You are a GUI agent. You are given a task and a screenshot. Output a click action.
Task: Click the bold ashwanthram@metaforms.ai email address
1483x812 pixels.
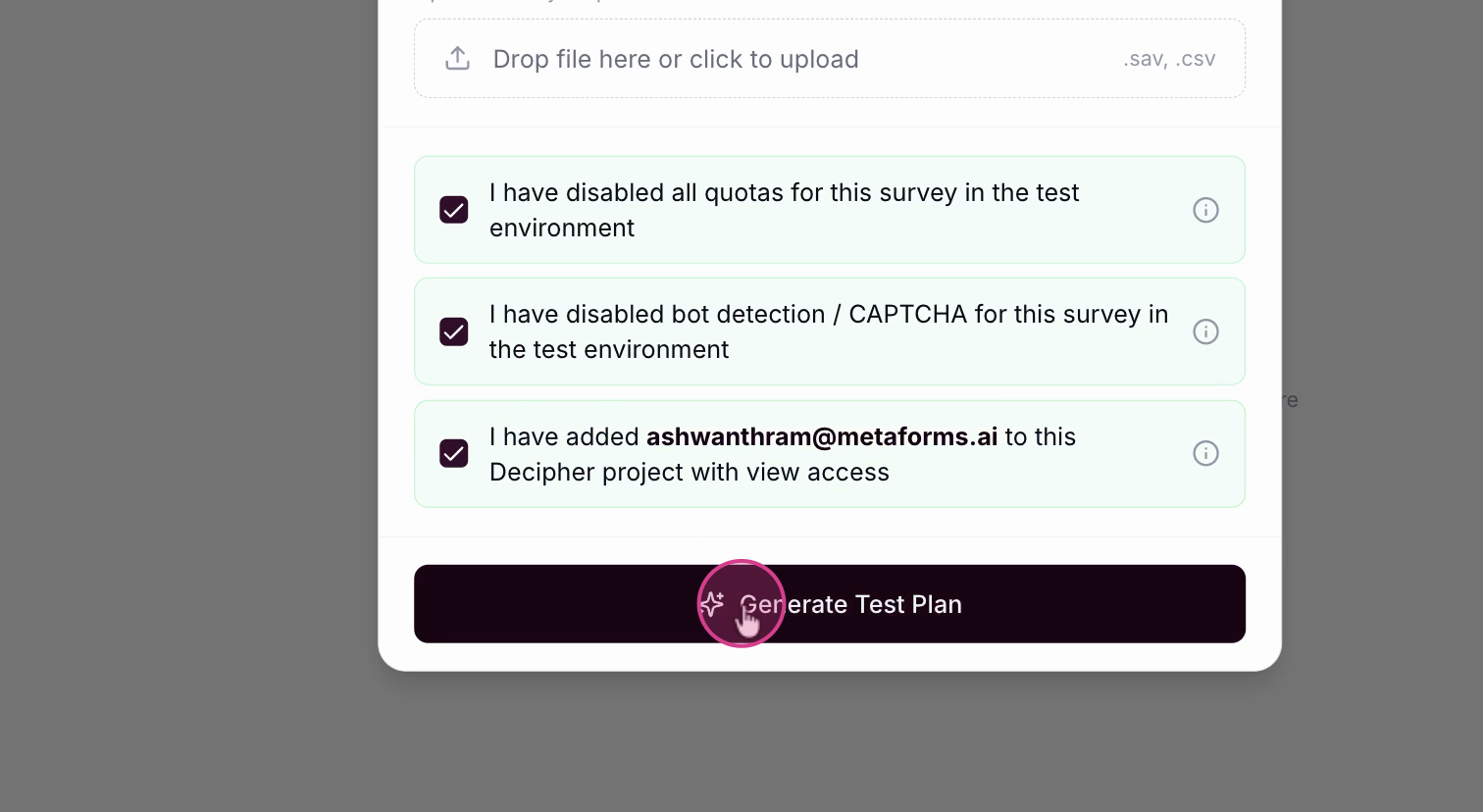[822, 436]
